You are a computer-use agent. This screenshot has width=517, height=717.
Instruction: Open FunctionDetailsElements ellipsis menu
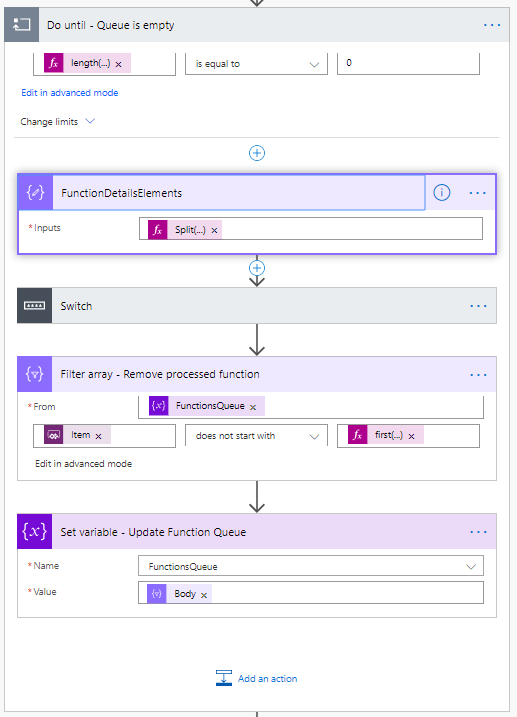(x=478, y=193)
